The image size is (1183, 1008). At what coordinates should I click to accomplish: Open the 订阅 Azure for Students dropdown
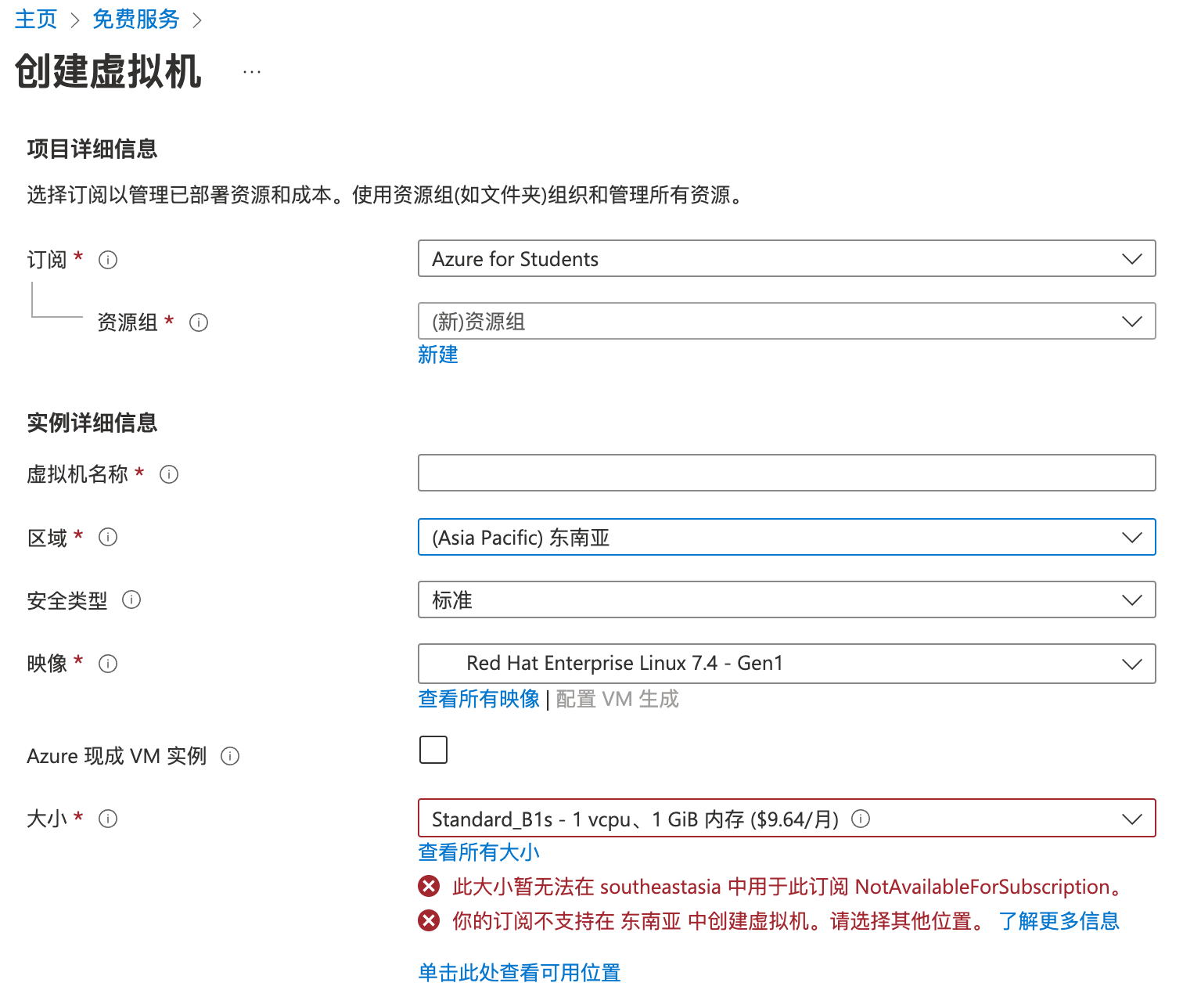point(786,258)
